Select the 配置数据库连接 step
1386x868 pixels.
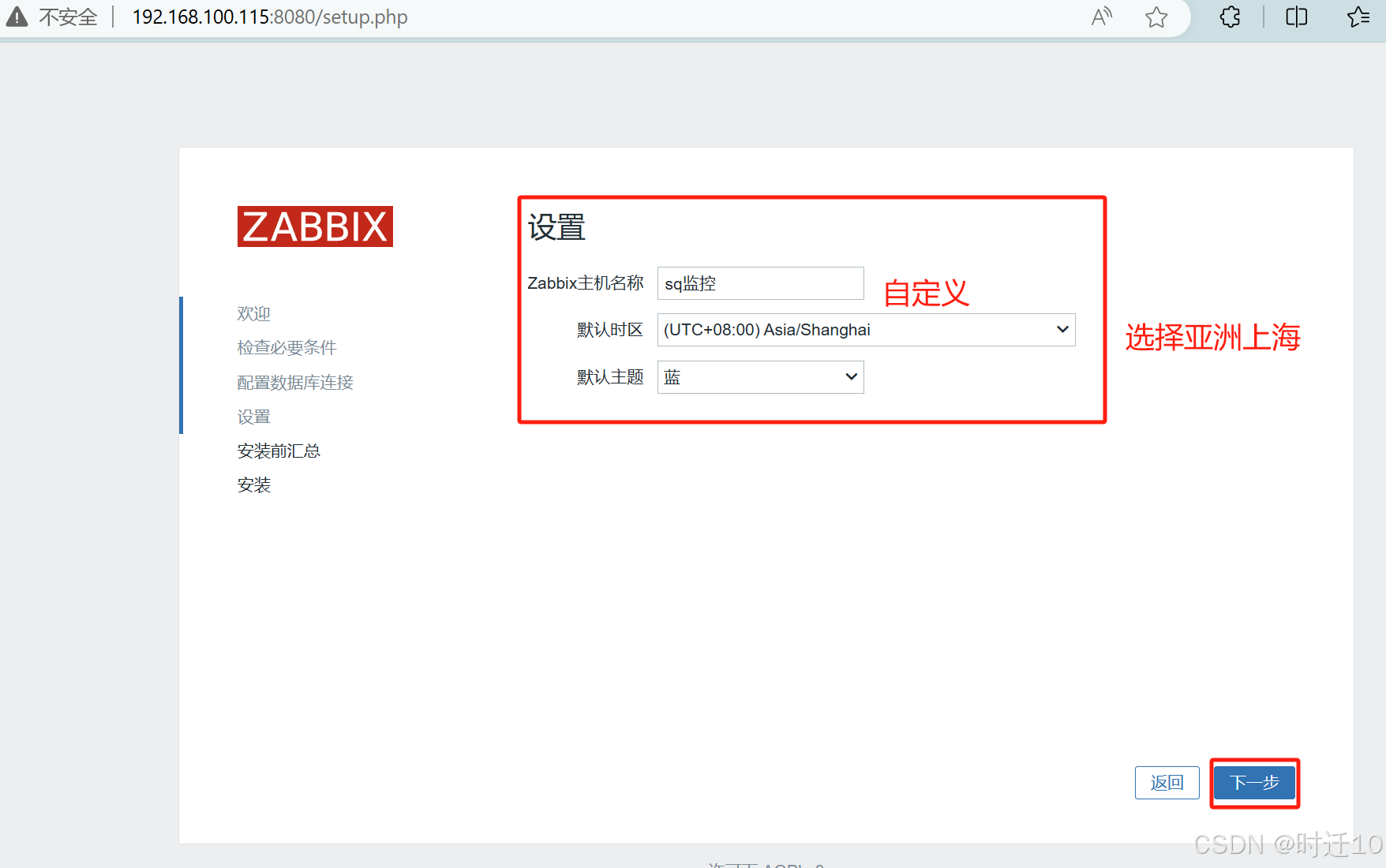click(x=295, y=383)
